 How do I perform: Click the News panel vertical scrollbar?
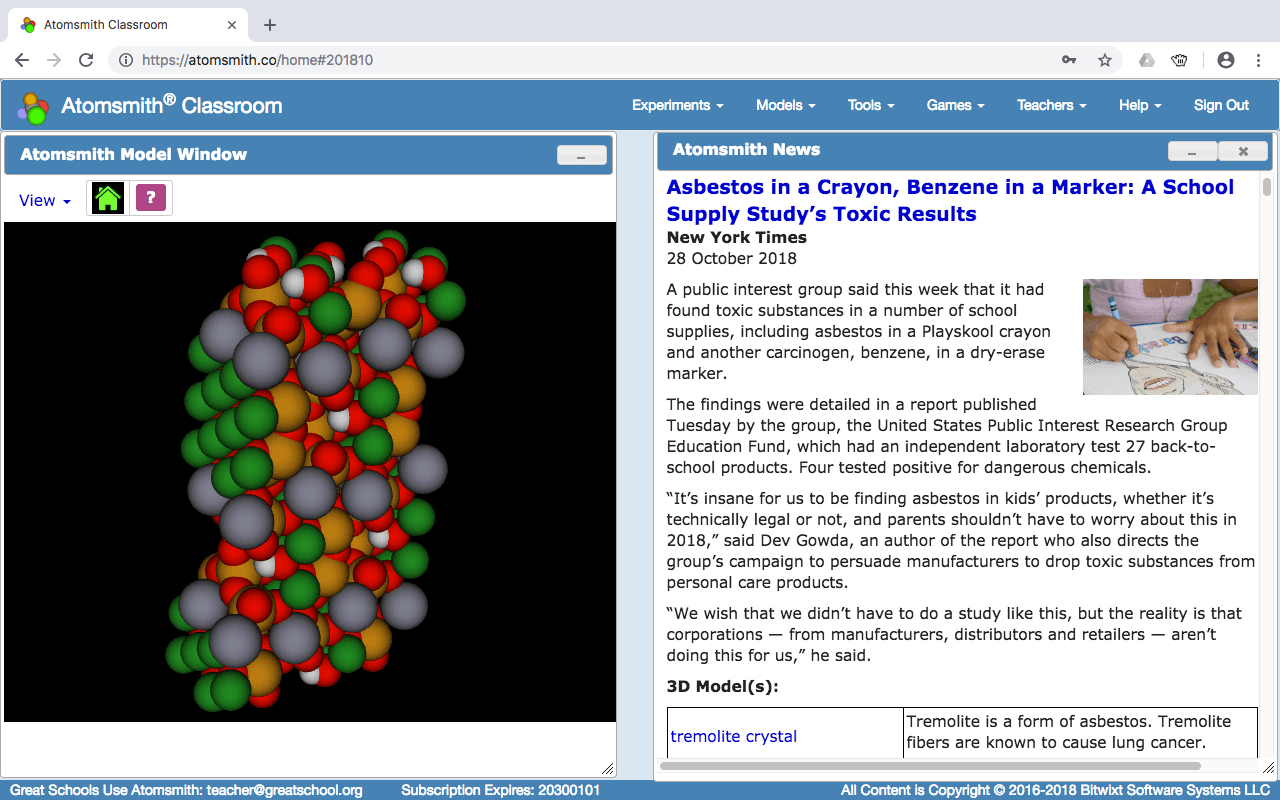pyautogui.click(x=1266, y=187)
